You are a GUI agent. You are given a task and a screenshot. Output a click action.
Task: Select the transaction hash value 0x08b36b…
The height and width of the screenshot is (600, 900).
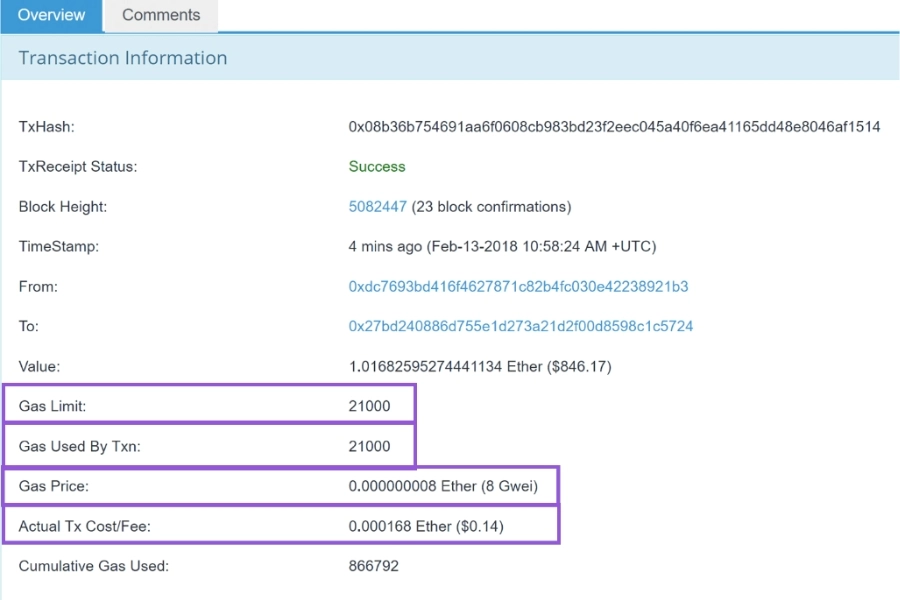click(x=614, y=127)
